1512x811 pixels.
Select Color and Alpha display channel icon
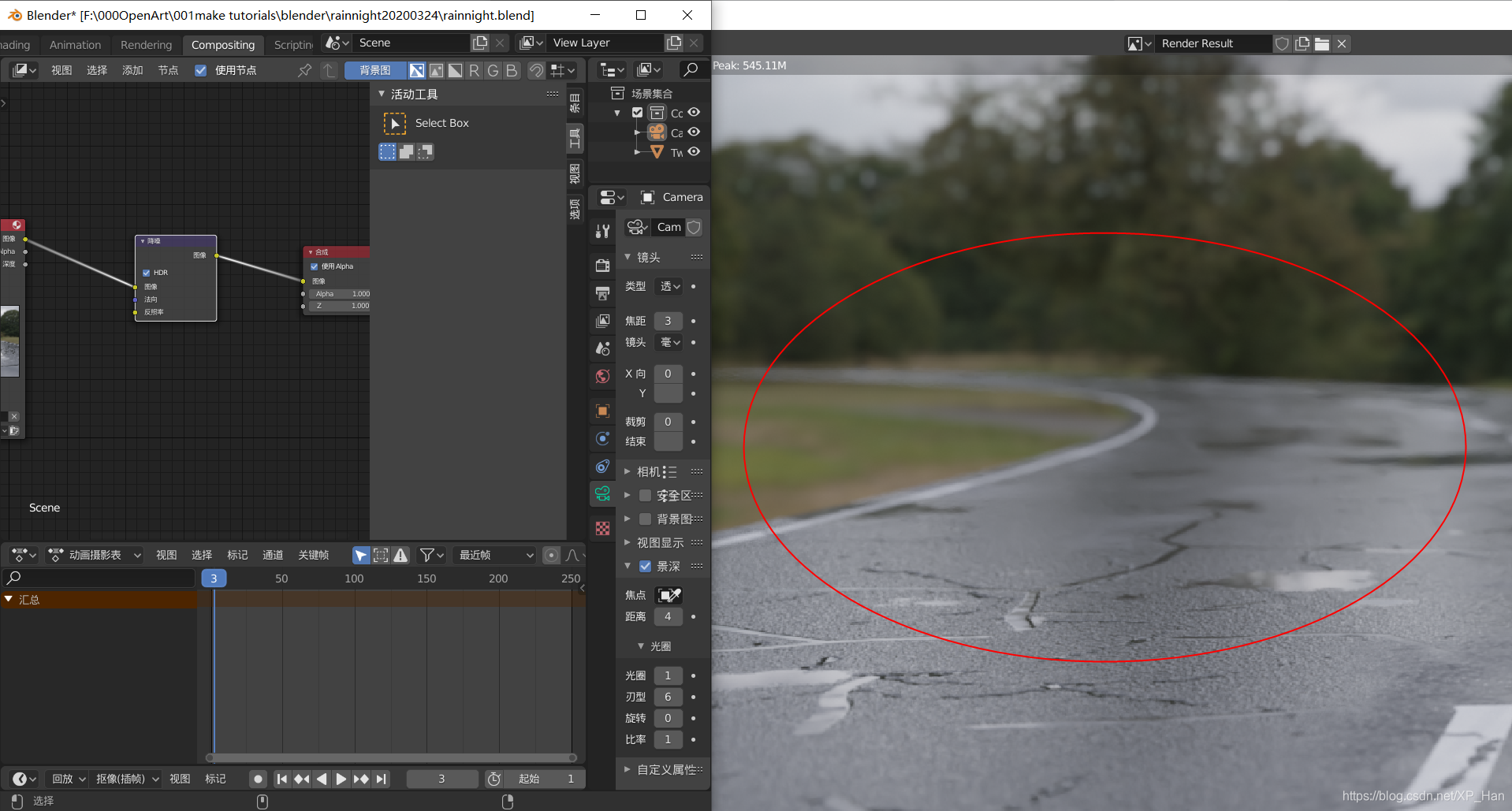(x=417, y=70)
